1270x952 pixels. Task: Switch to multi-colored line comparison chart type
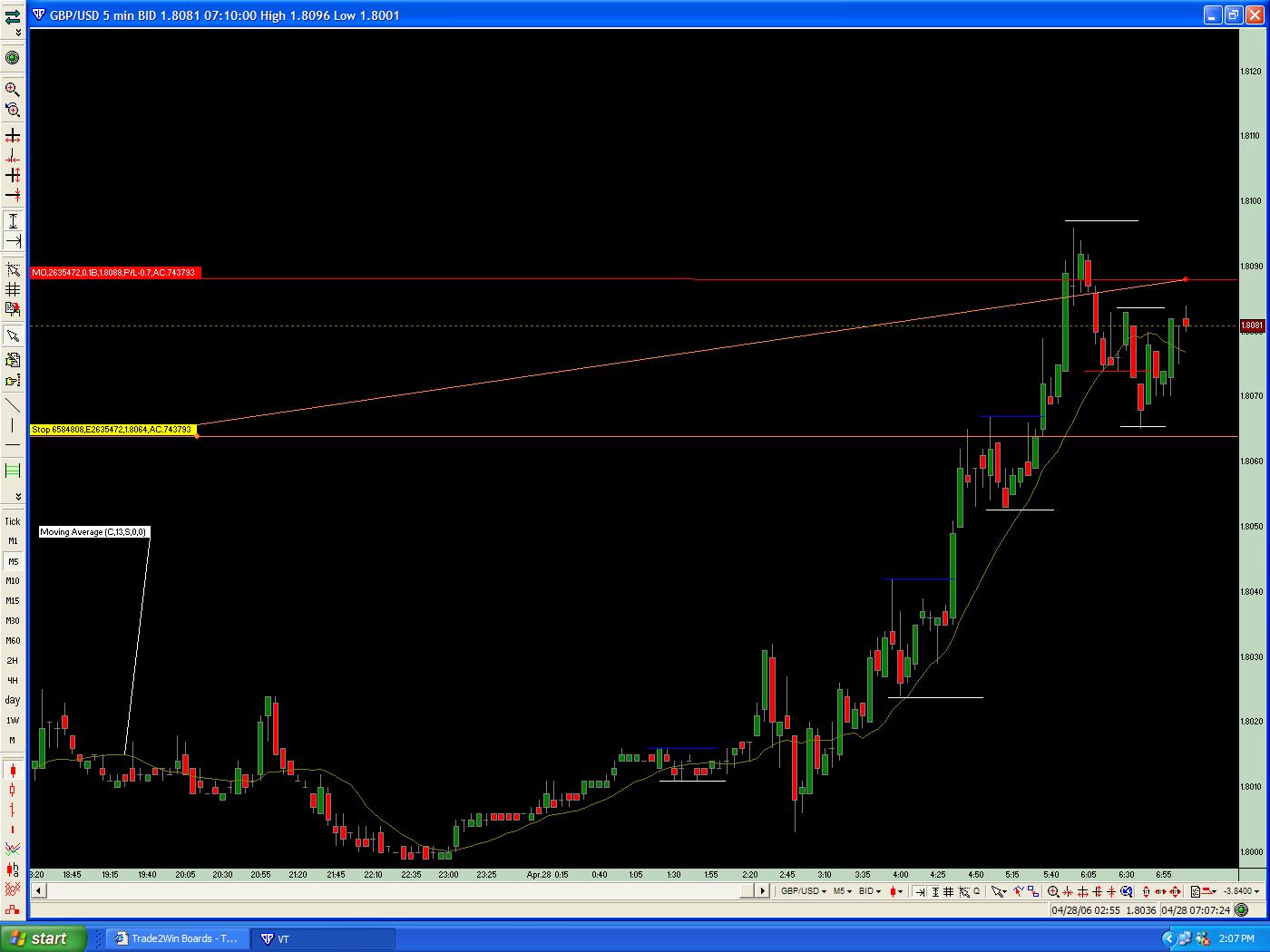[13, 847]
